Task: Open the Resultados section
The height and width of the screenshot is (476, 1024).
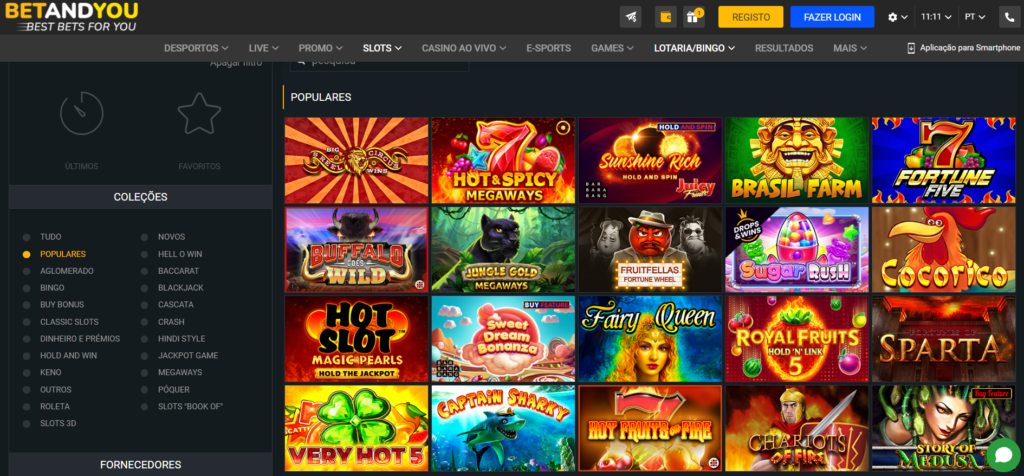Action: coord(784,48)
